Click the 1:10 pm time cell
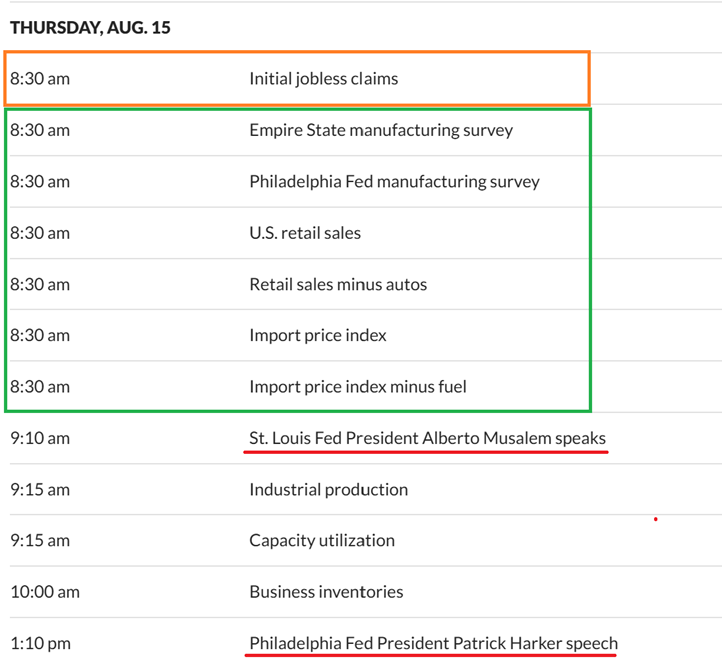 click(40, 643)
